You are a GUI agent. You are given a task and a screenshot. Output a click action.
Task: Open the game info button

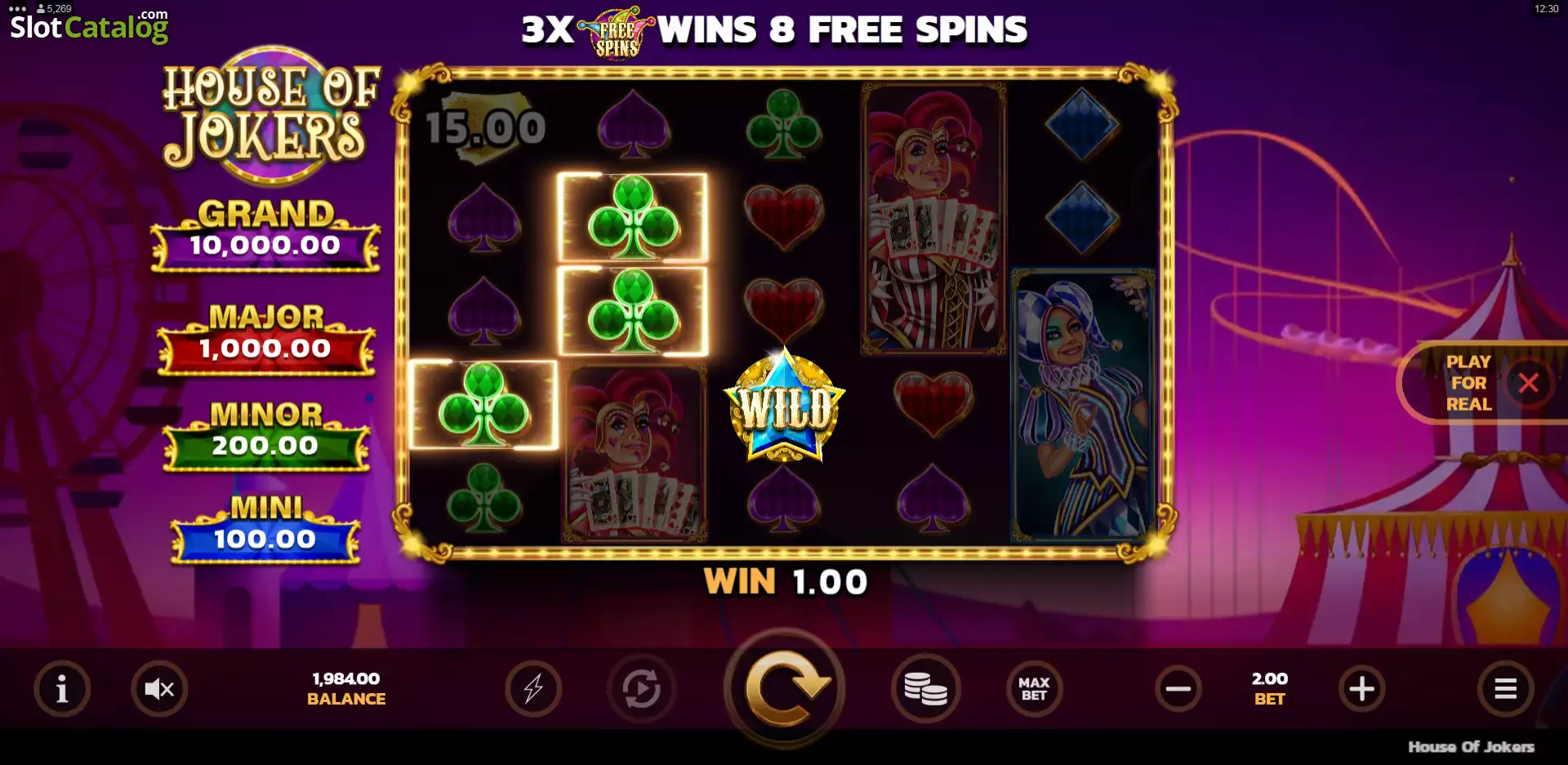click(x=62, y=689)
